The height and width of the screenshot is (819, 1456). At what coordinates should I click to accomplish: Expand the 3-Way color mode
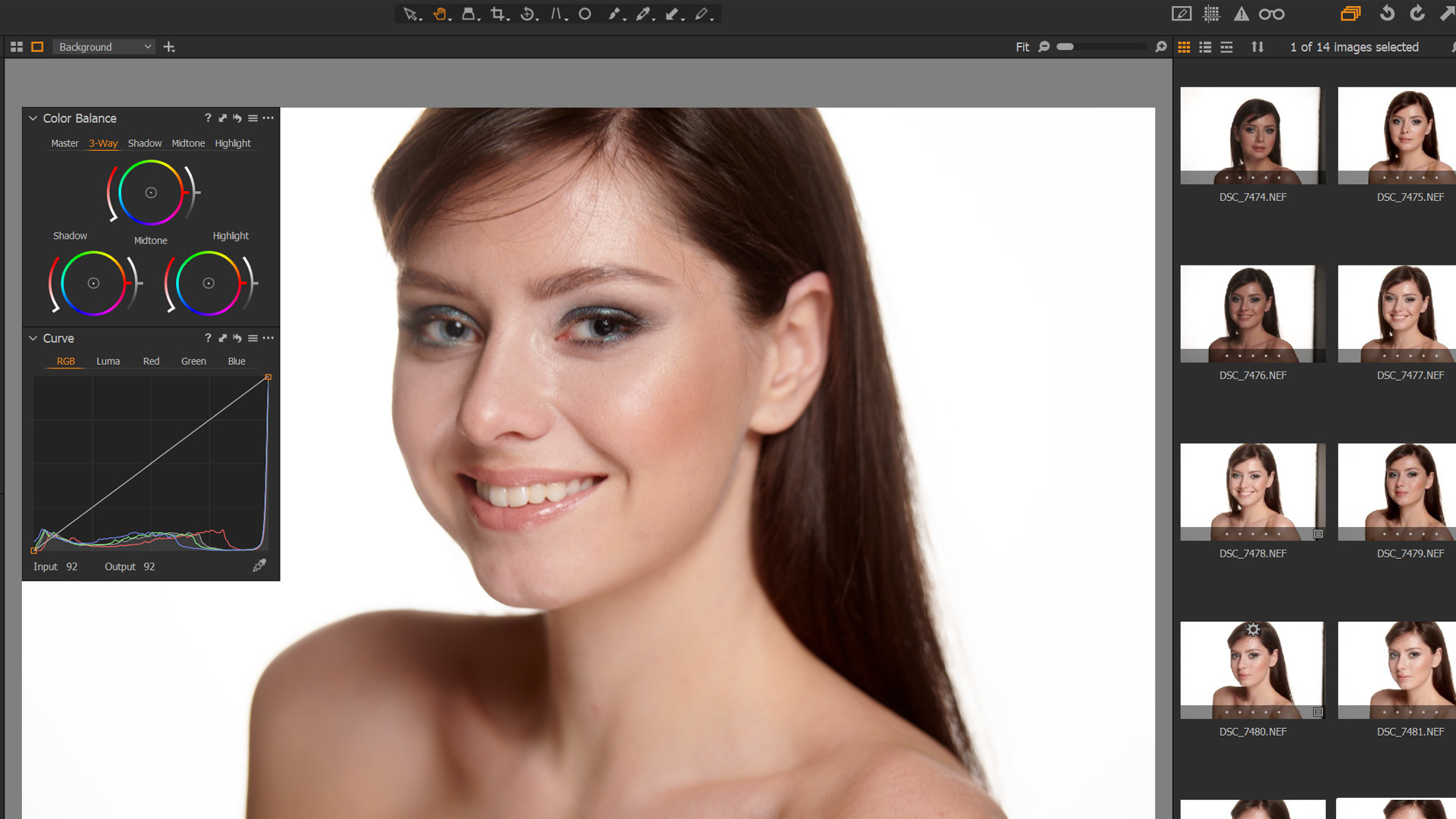[103, 143]
